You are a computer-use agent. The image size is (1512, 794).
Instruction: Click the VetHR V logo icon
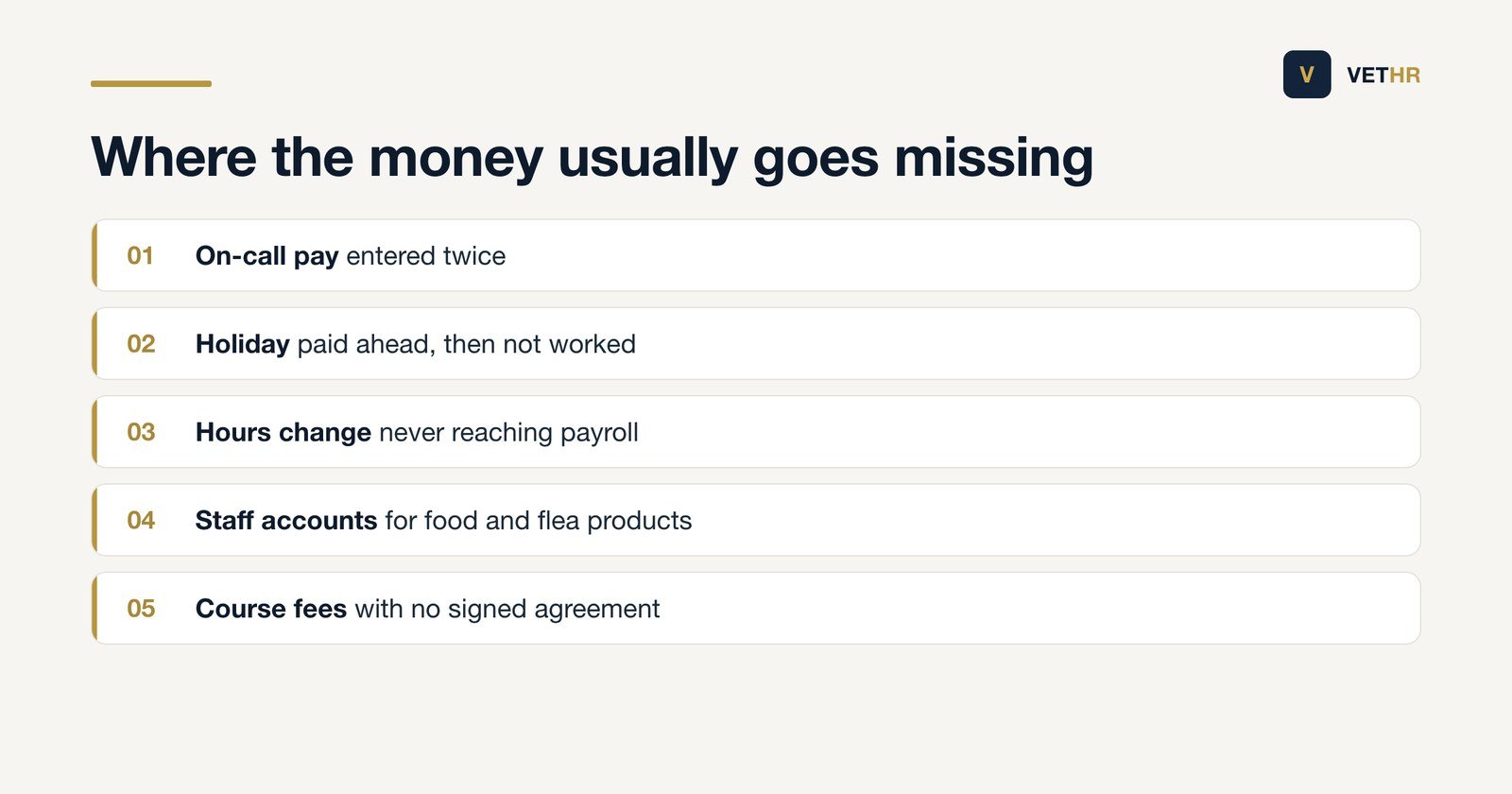click(x=1307, y=75)
